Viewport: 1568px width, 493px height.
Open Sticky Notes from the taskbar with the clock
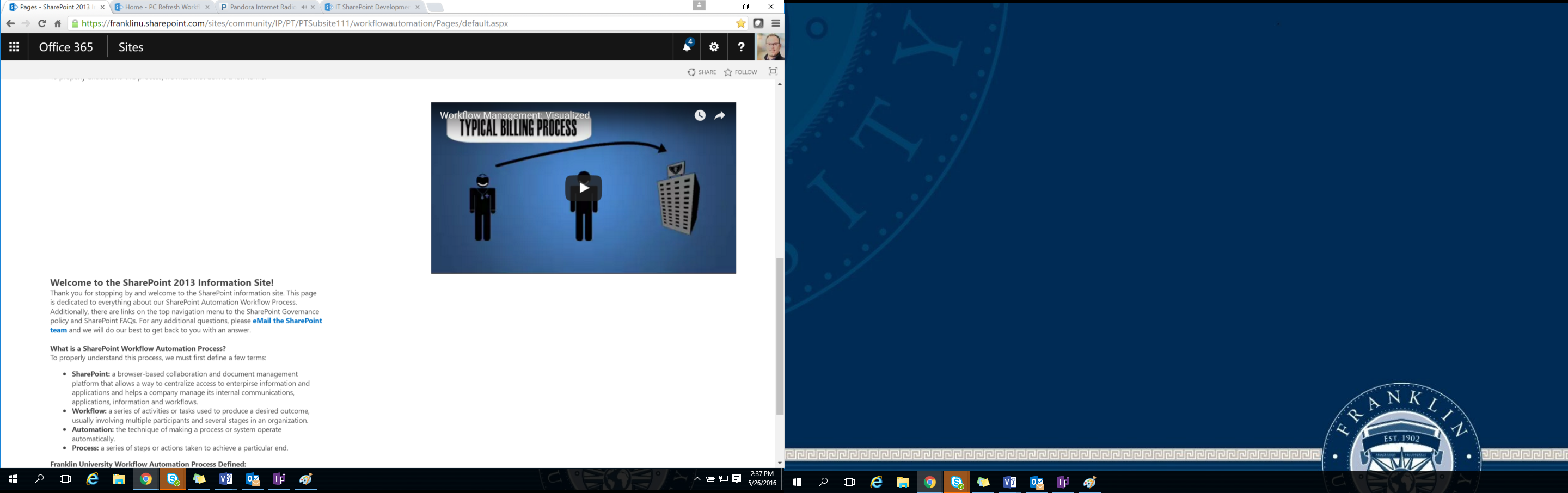[200, 479]
